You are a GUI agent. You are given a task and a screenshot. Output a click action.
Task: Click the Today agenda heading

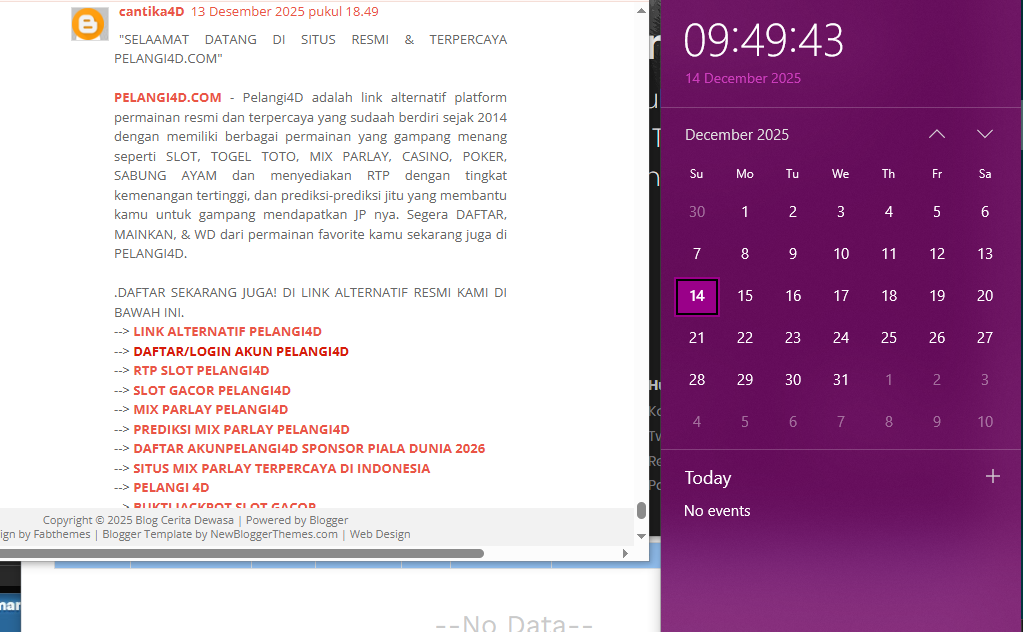point(708,478)
